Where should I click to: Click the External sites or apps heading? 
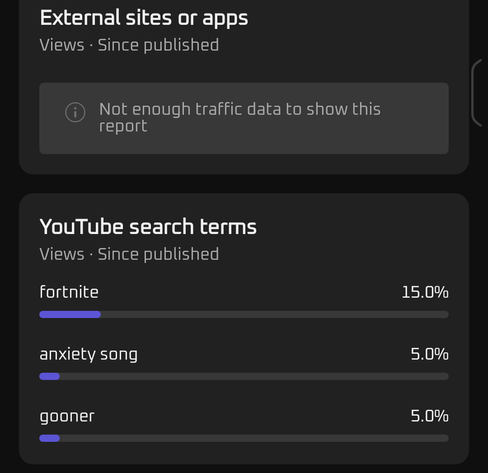pyautogui.click(x=144, y=18)
